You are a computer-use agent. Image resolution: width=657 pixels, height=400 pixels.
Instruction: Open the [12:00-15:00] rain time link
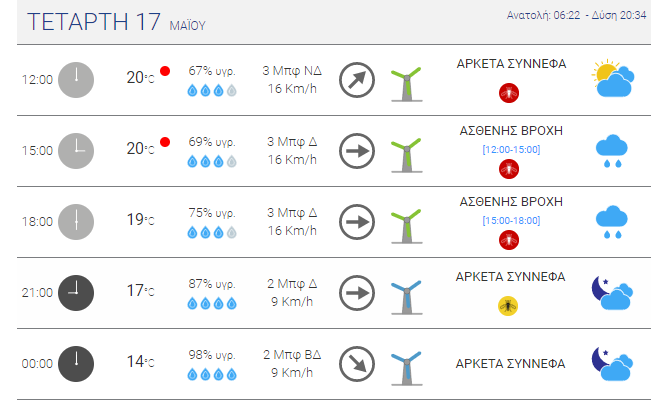tap(511, 150)
